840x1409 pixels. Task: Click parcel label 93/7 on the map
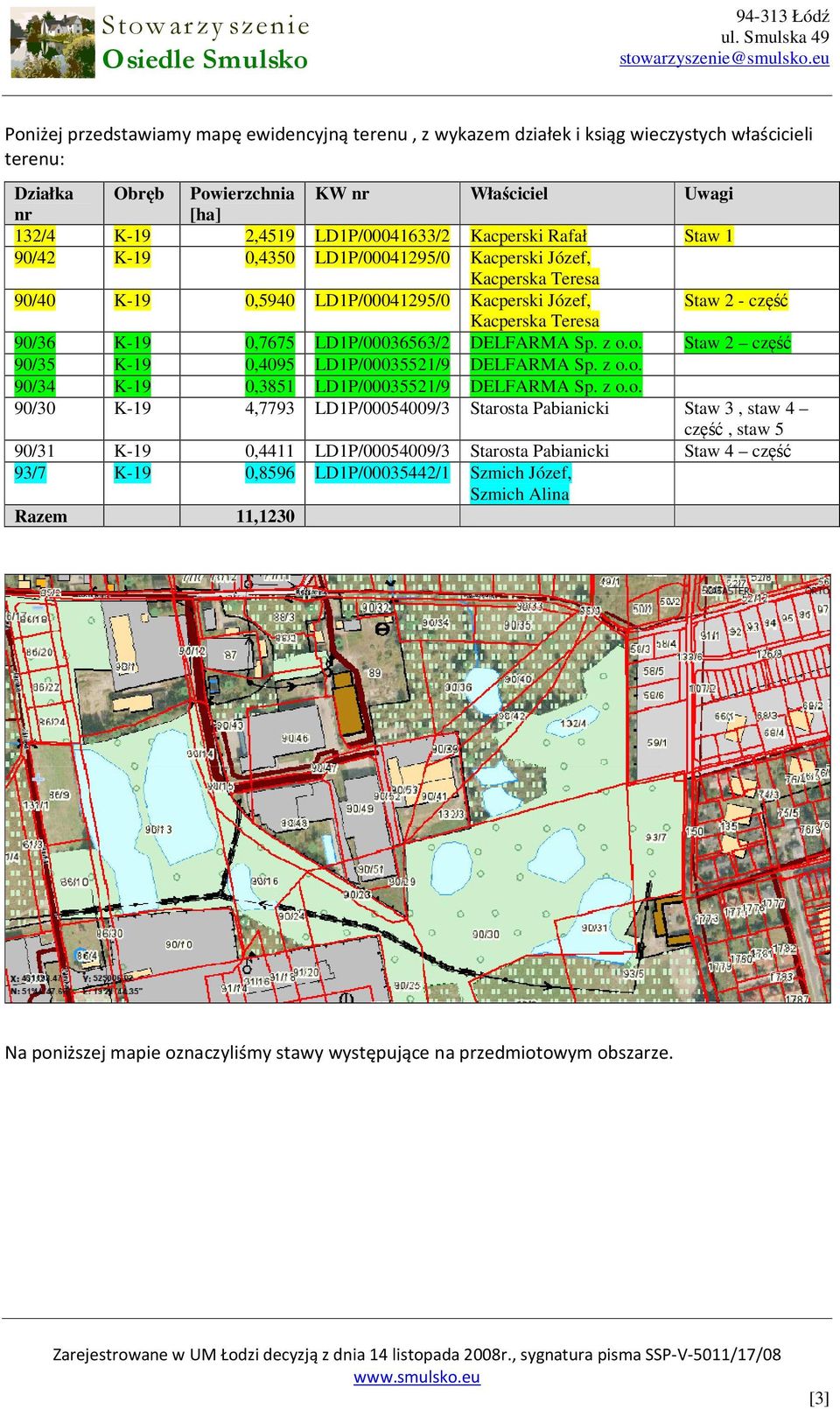pyautogui.click(x=656, y=838)
